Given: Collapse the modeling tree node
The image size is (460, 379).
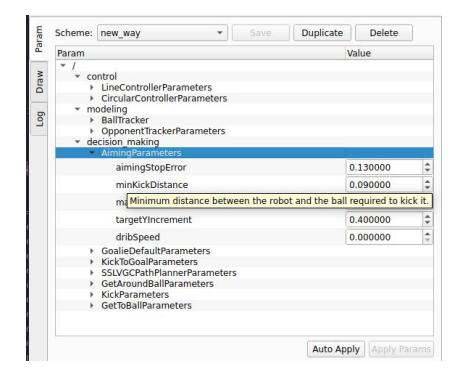Looking at the screenshot, I should tap(77, 109).
